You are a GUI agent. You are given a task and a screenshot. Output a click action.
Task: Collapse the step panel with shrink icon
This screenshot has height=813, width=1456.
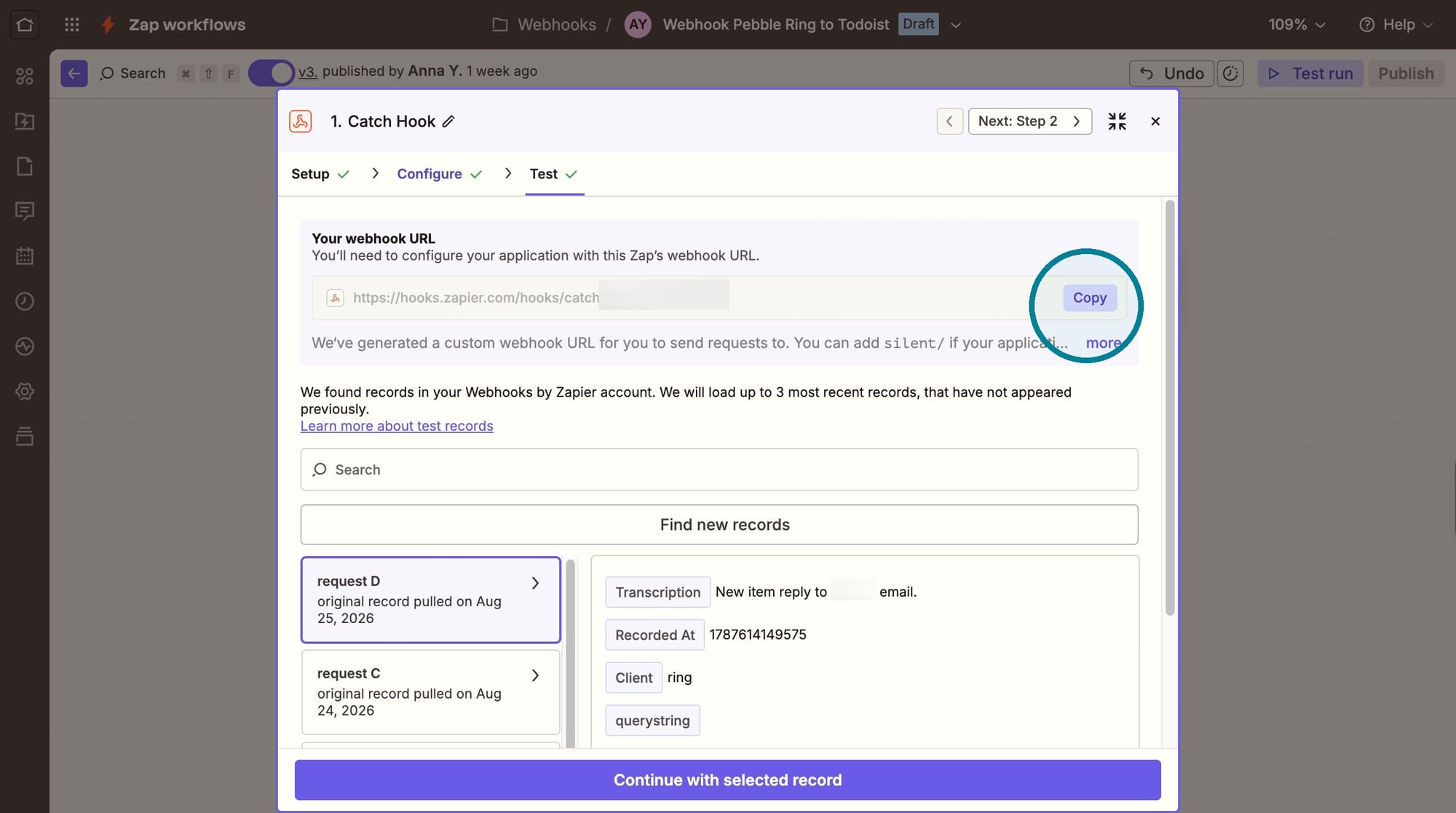pyautogui.click(x=1117, y=122)
